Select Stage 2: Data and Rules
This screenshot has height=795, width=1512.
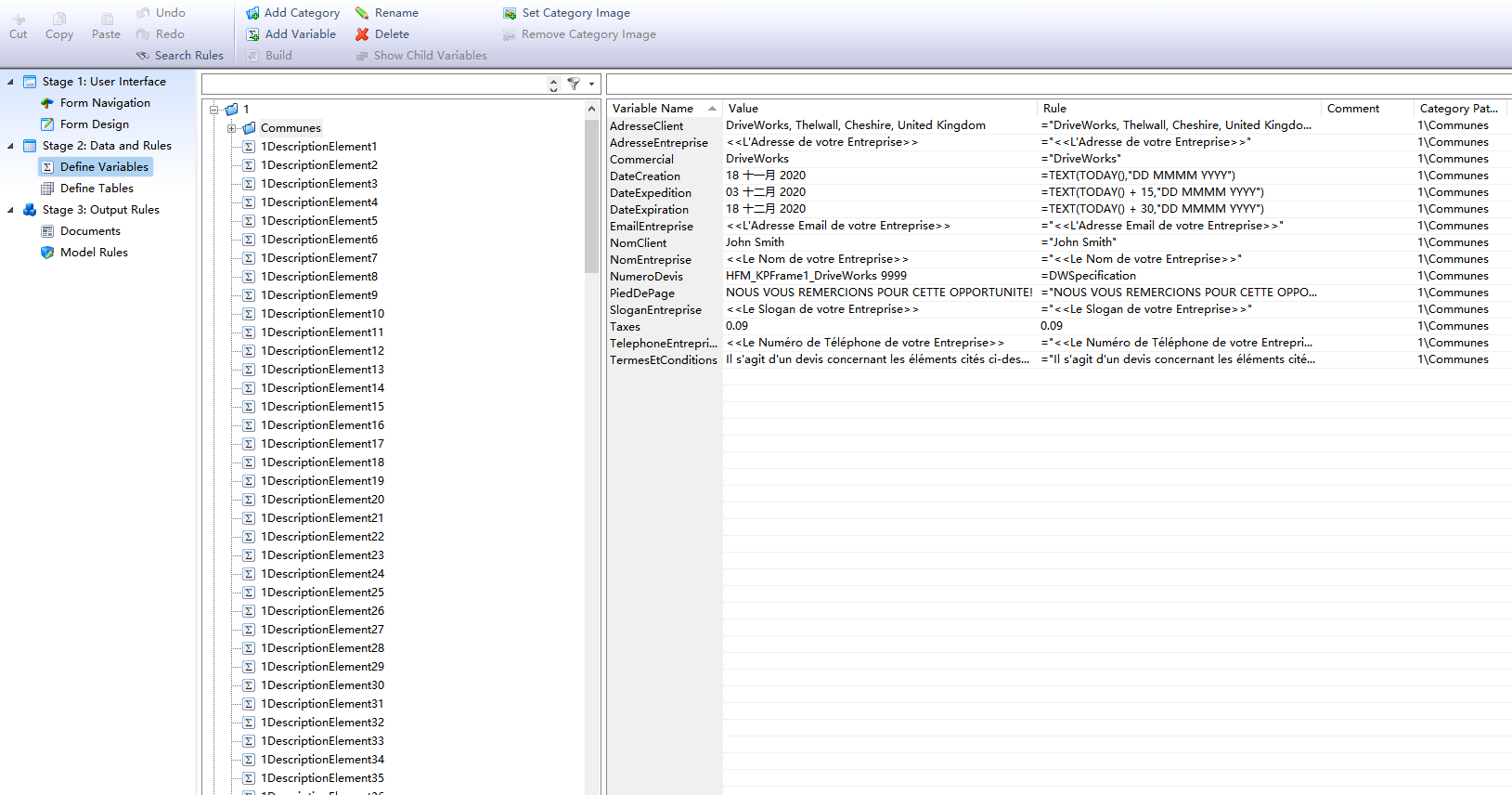pos(97,146)
